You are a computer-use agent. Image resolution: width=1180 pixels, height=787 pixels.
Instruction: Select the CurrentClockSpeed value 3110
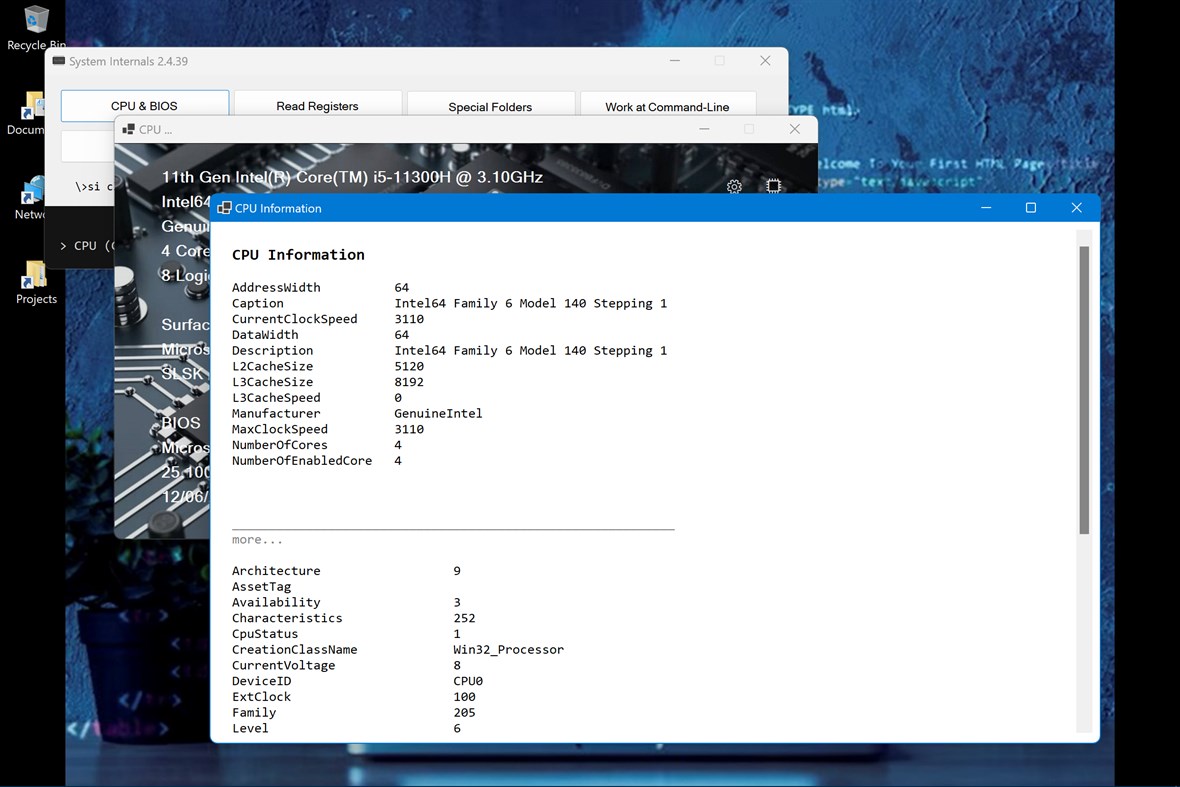(x=409, y=319)
